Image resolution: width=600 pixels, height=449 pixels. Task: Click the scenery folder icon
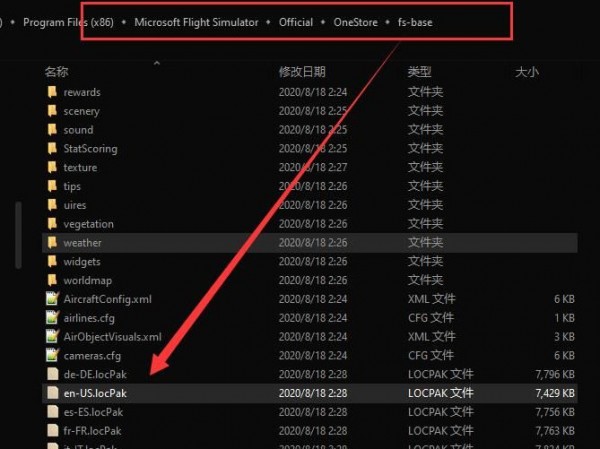pos(52,111)
